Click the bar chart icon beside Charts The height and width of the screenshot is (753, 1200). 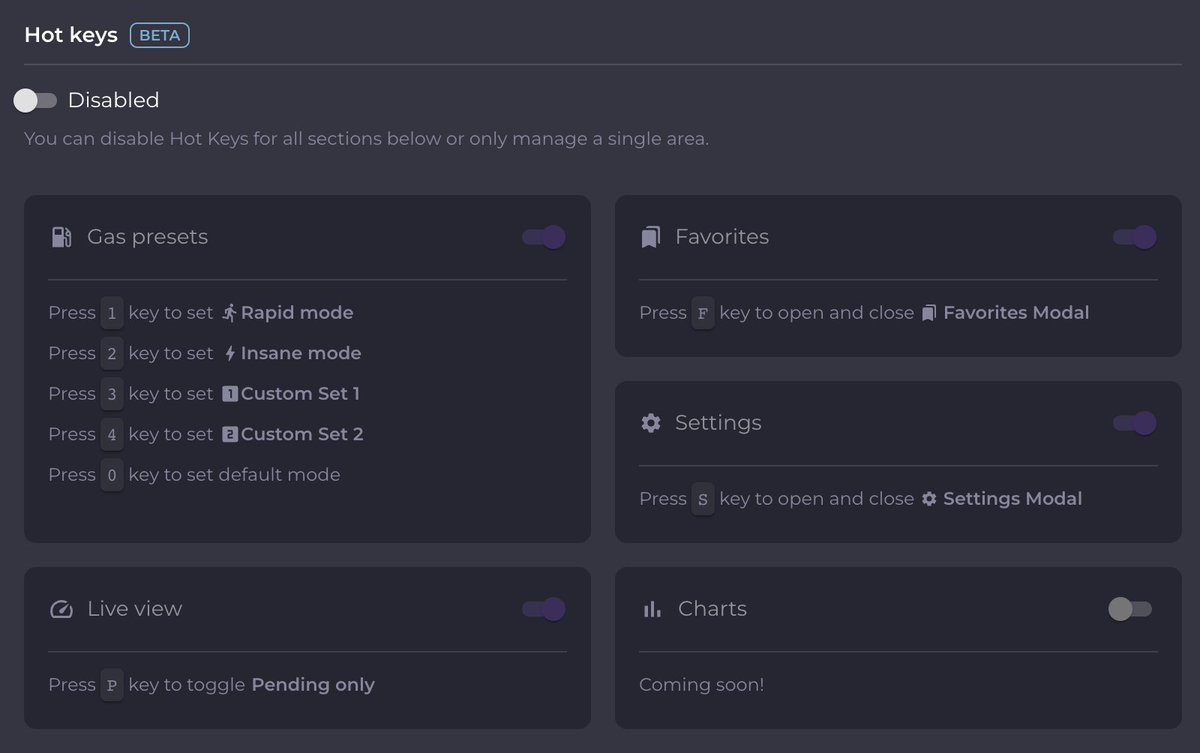[x=653, y=609]
